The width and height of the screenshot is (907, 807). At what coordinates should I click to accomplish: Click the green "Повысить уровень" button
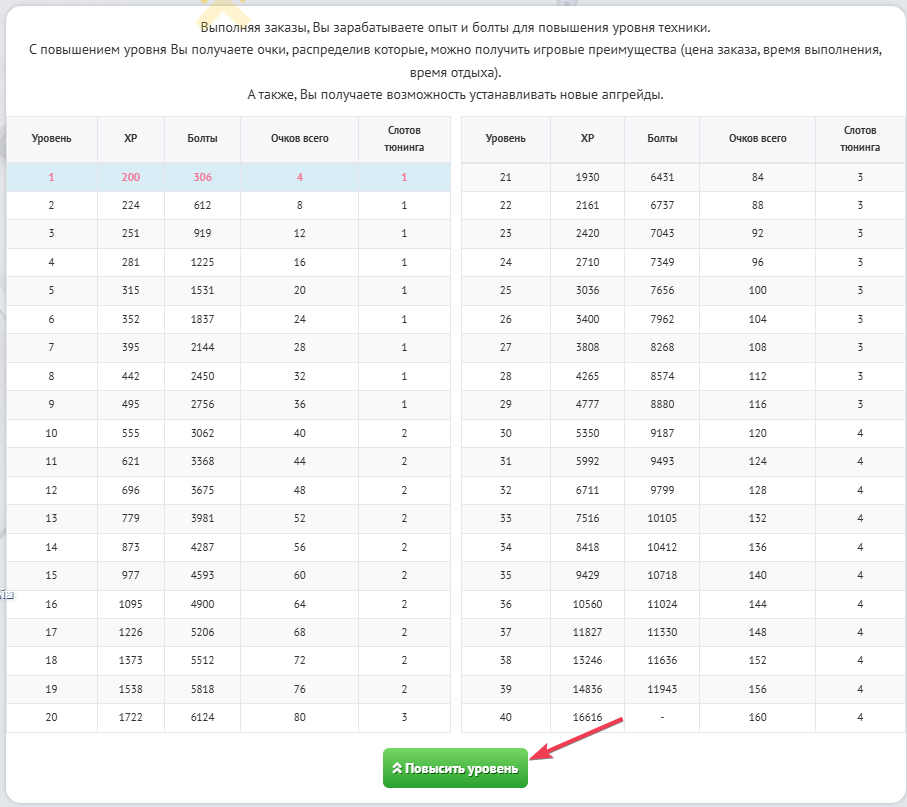[455, 768]
